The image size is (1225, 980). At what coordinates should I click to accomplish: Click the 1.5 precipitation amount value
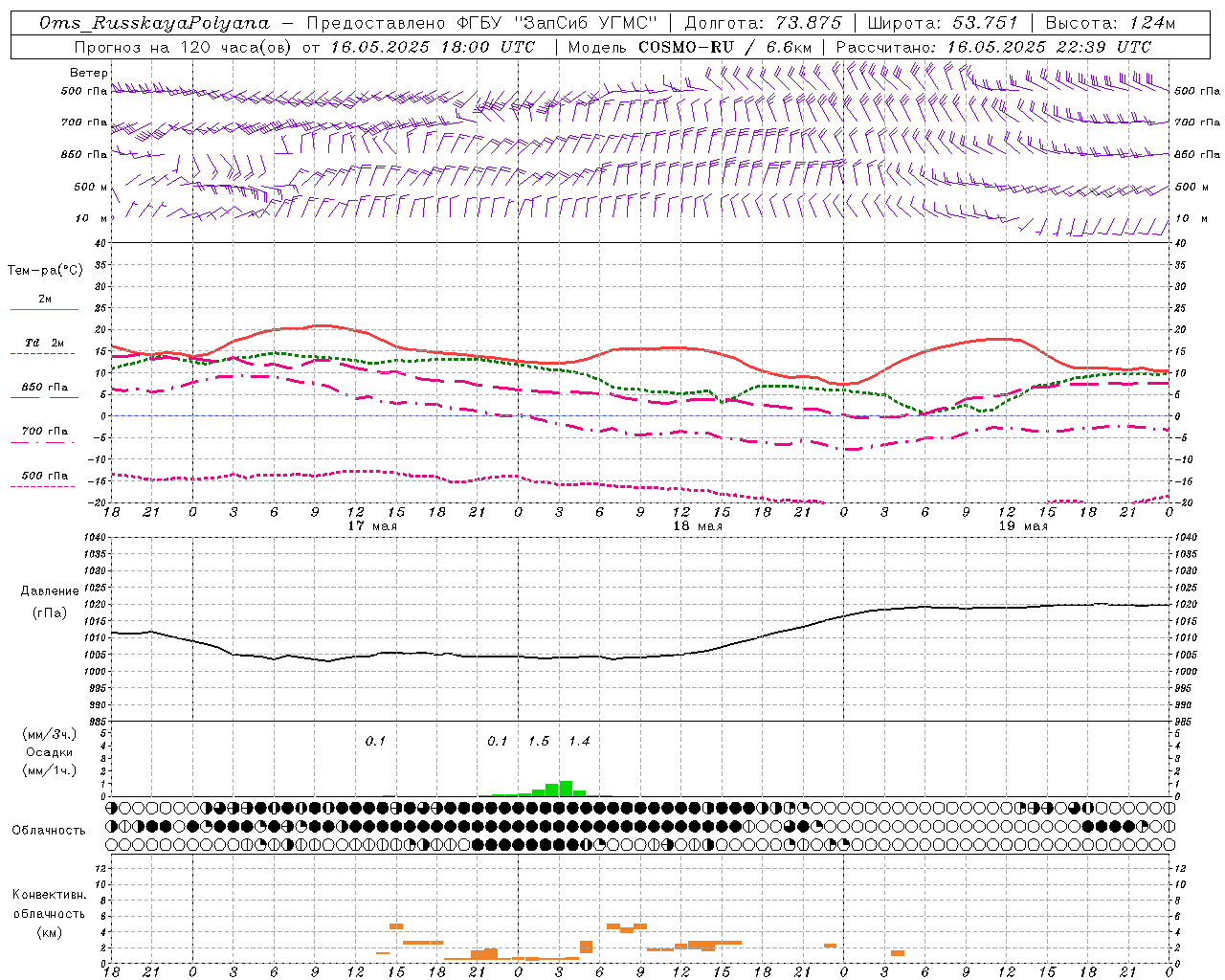tap(539, 742)
